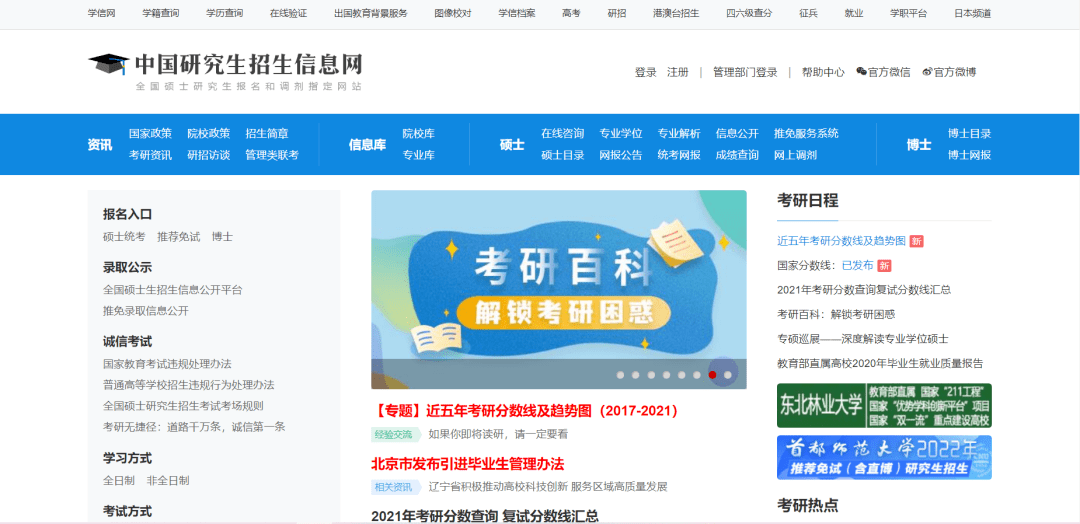Go to 学籍查询 in top navigation
This screenshot has height=524, width=1080.
(160, 13)
